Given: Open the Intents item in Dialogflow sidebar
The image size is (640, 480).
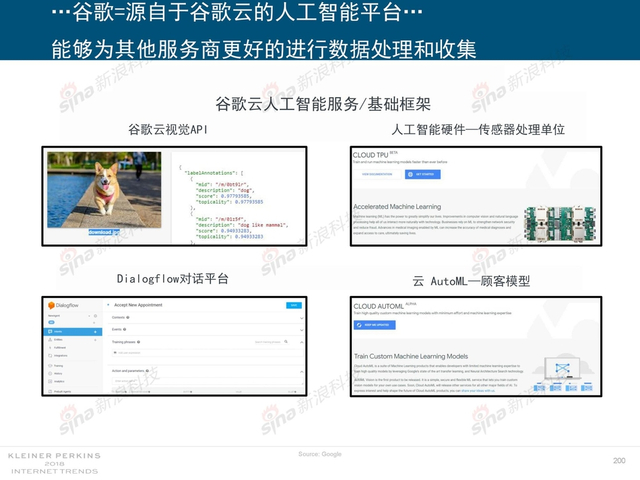Looking at the screenshot, I should [x=73, y=331].
